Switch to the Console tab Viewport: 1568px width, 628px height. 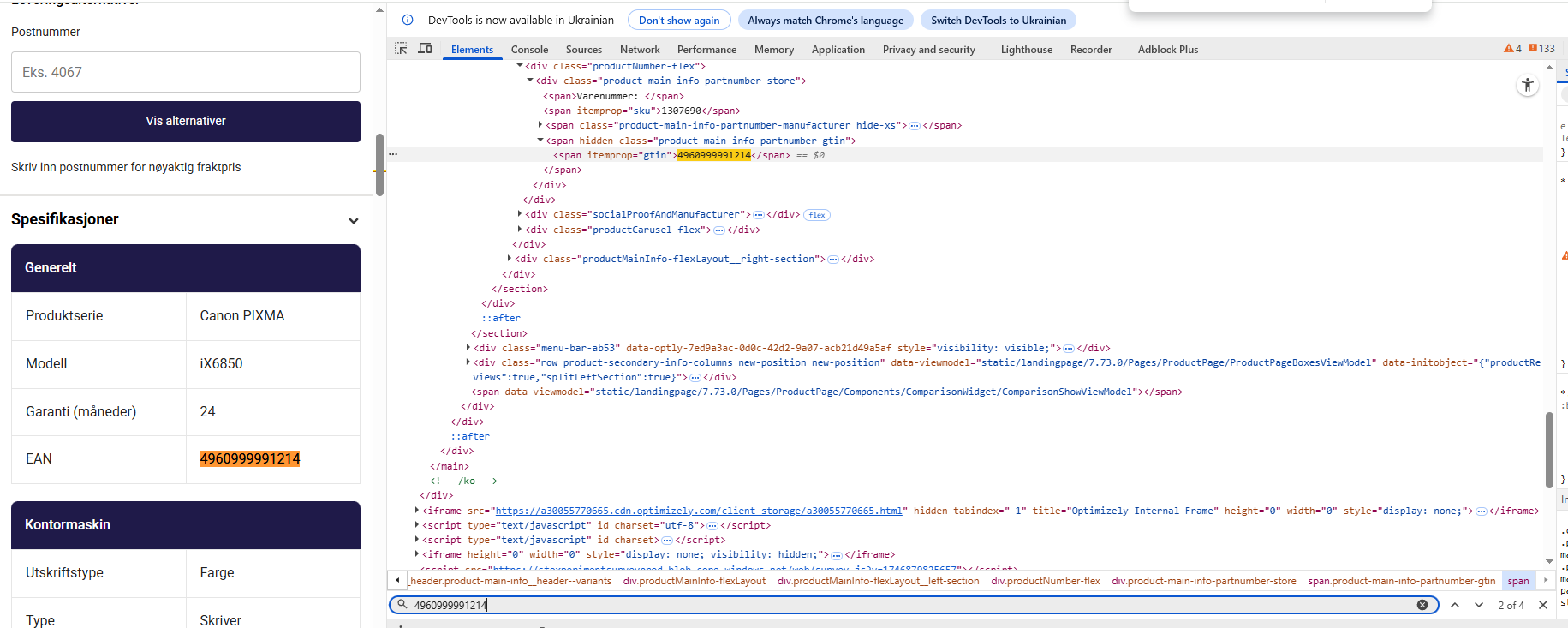tap(529, 50)
